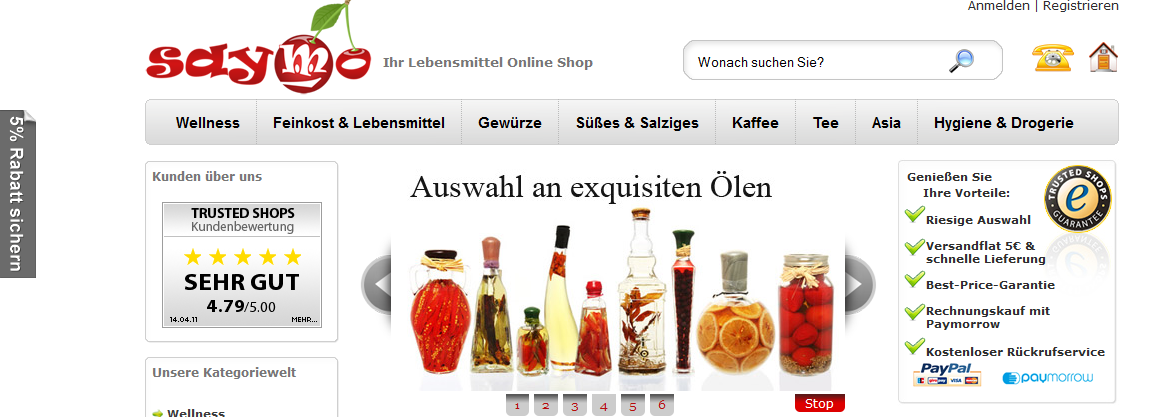Open the Trusted Shops Guarantee seal

[1077, 199]
